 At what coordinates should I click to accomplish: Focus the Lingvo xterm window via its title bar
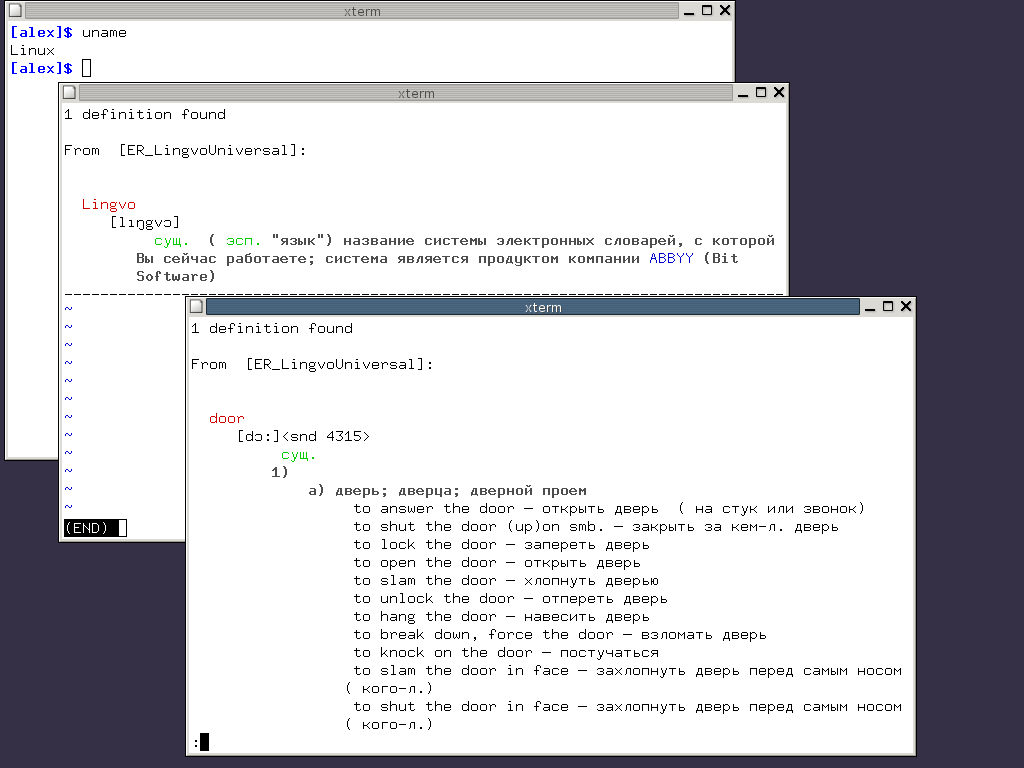[x=406, y=93]
